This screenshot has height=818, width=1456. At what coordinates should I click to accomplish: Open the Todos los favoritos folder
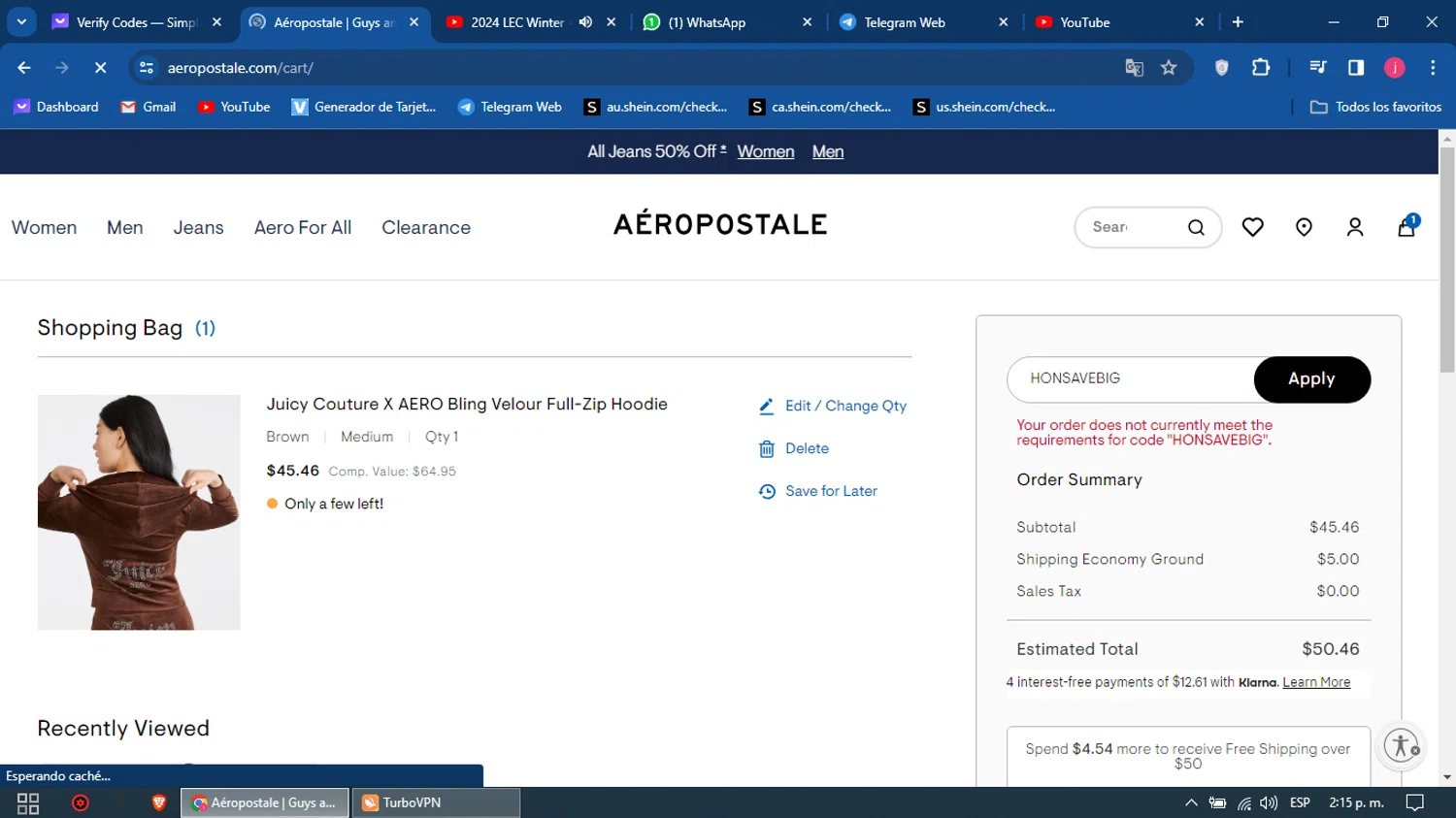coord(1375,107)
